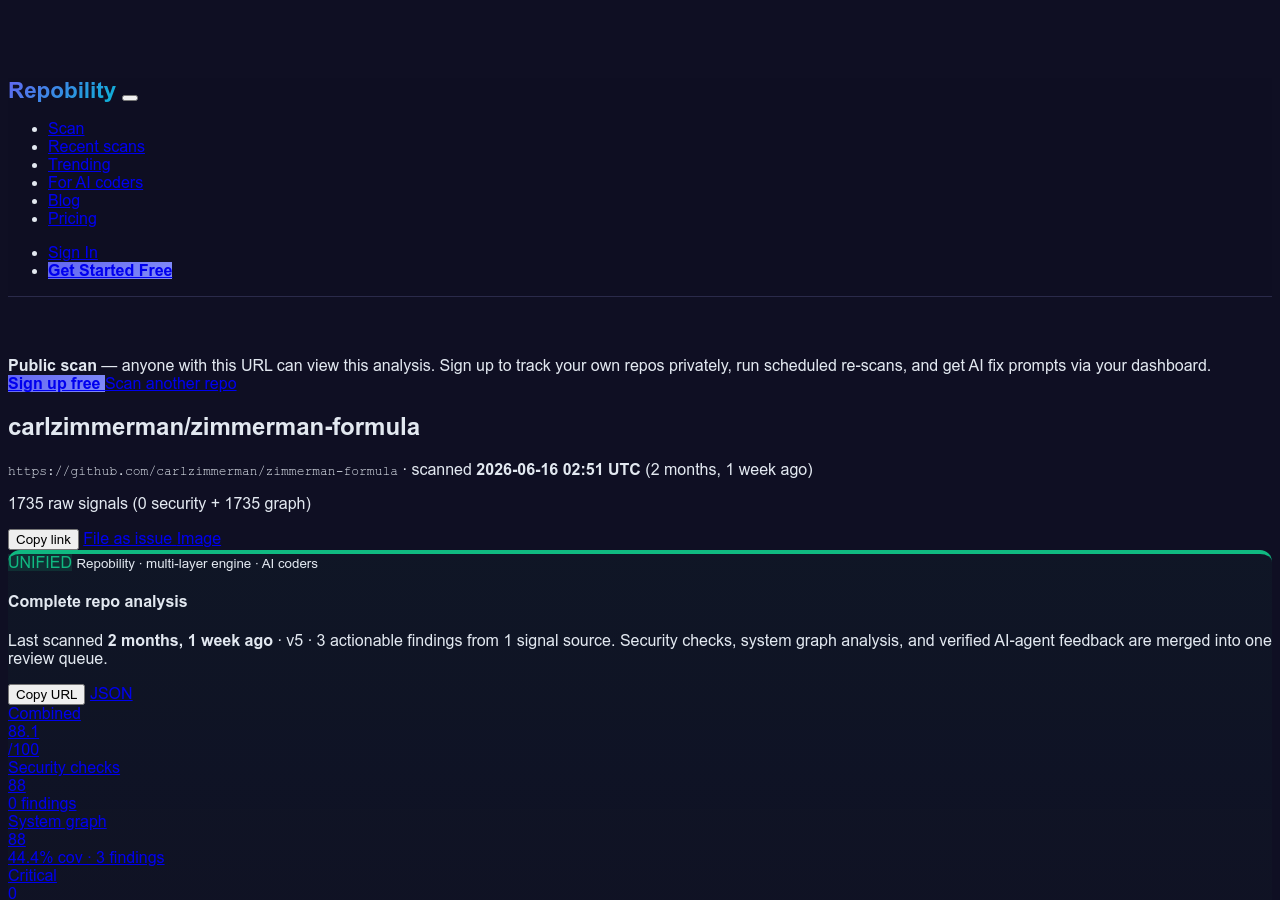The image size is (1280, 900).
Task: Open the File as issue link
Action: tap(128, 538)
